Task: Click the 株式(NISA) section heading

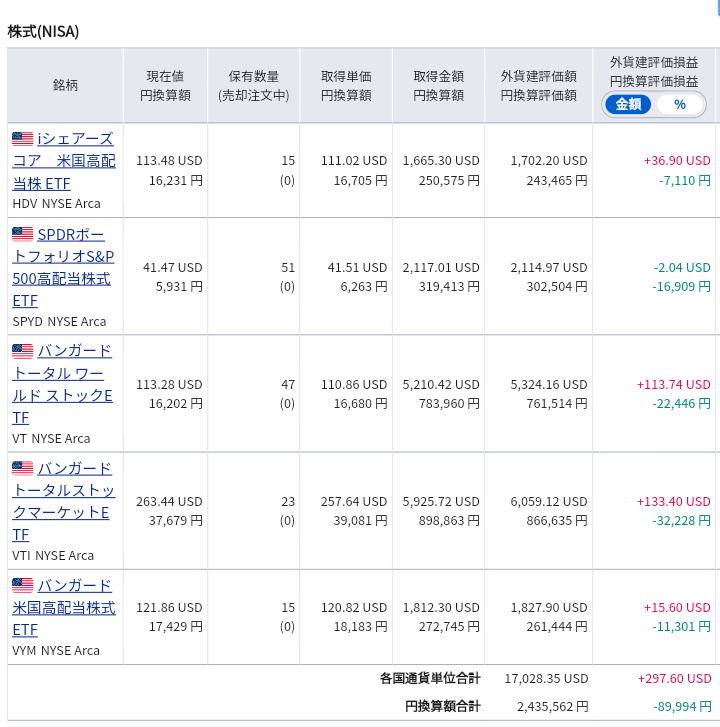Action: (43, 31)
